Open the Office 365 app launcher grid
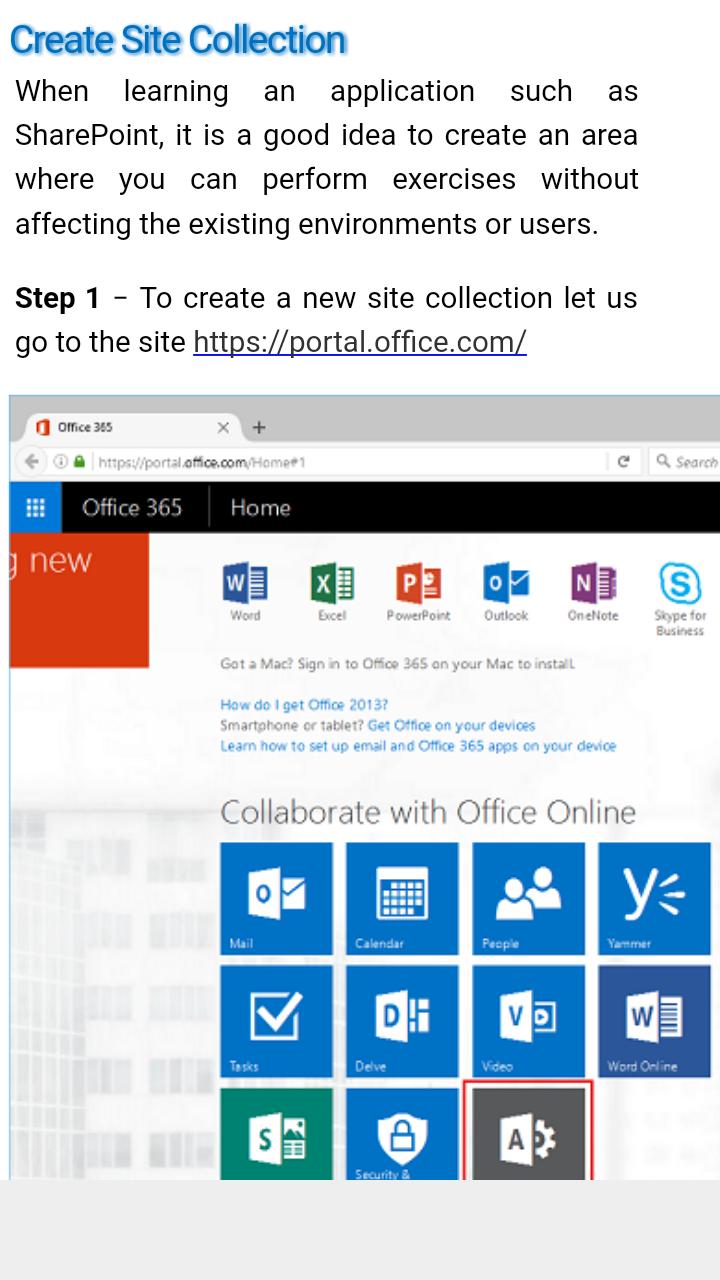Image resolution: width=720 pixels, height=1280 pixels. 35,507
